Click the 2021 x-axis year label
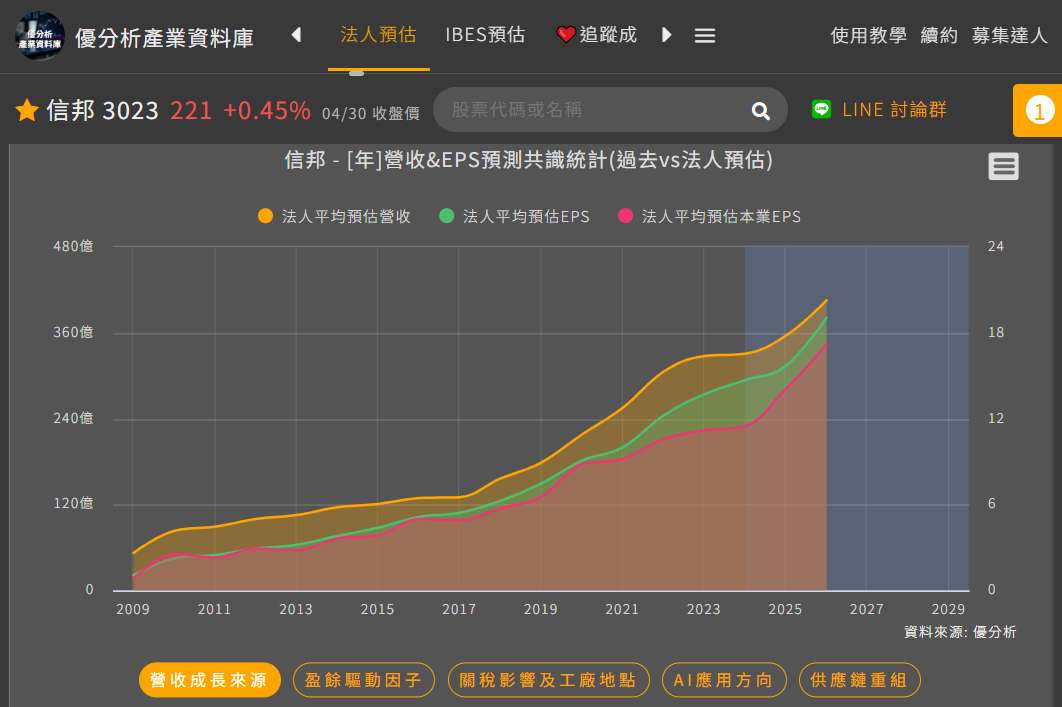This screenshot has height=707, width=1062. click(622, 609)
